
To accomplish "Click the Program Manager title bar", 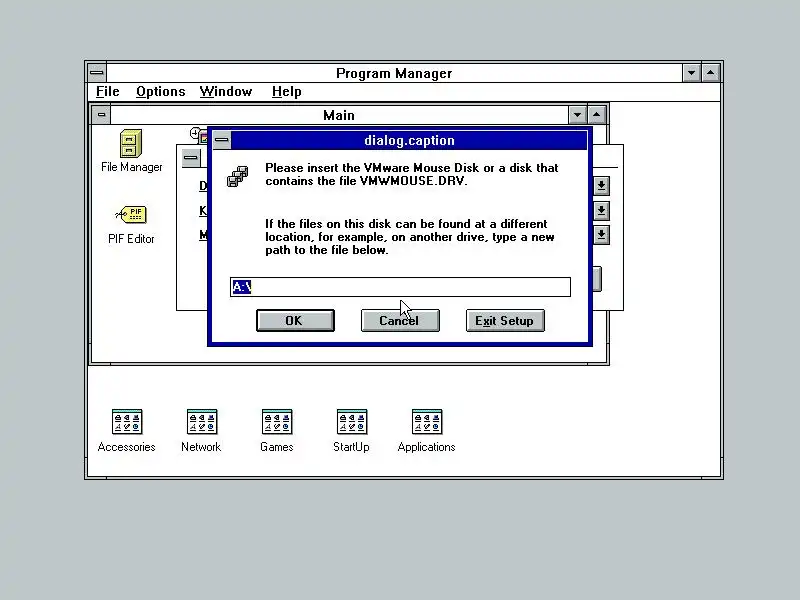I will (394, 73).
